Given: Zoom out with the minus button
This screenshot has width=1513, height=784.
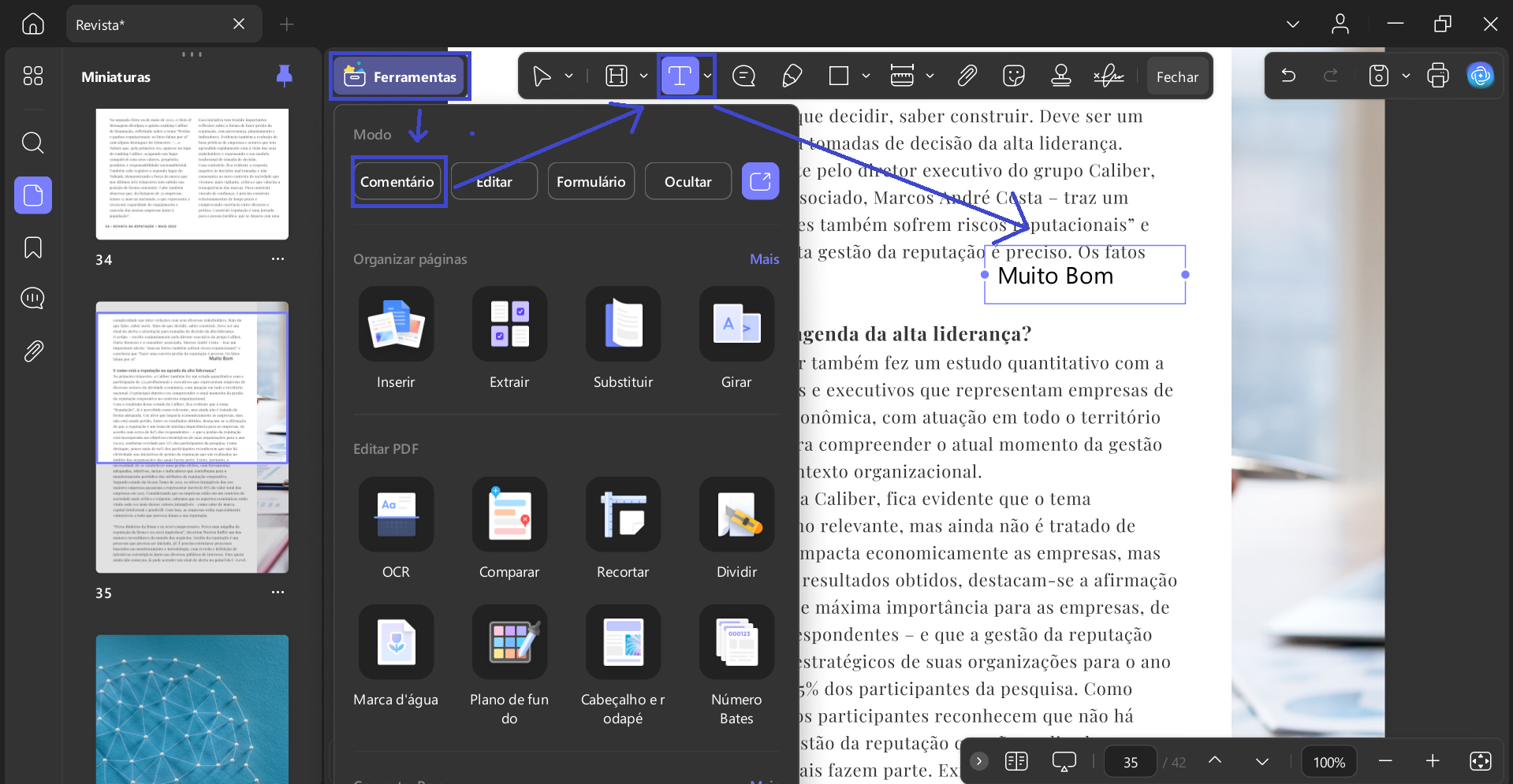Looking at the screenshot, I should pyautogui.click(x=1385, y=761).
